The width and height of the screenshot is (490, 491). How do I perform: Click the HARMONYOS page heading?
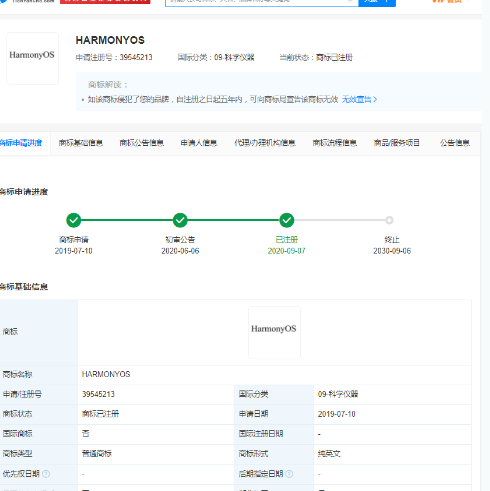[110, 40]
